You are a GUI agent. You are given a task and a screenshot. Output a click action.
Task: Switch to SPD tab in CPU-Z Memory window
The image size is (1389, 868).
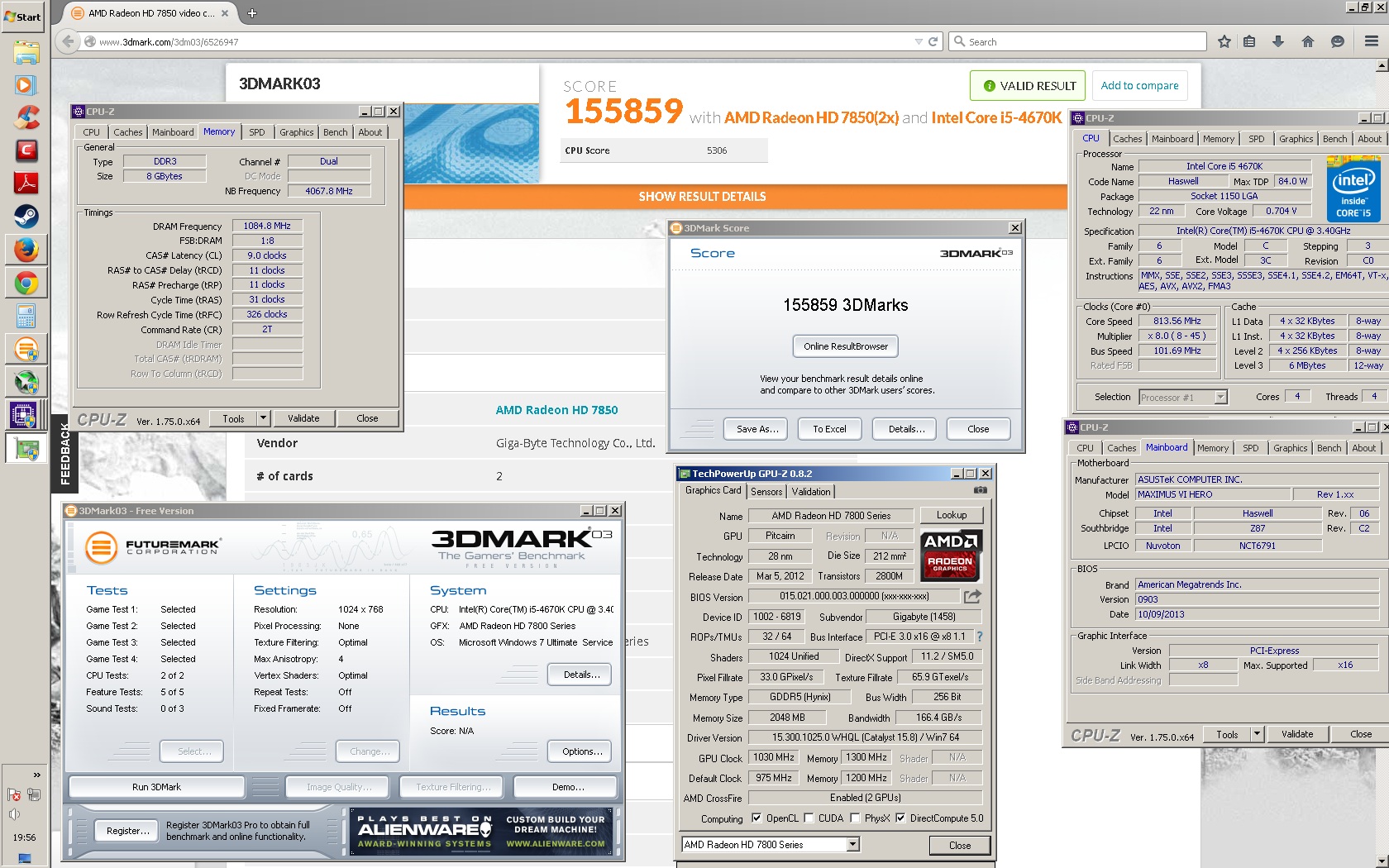(257, 132)
